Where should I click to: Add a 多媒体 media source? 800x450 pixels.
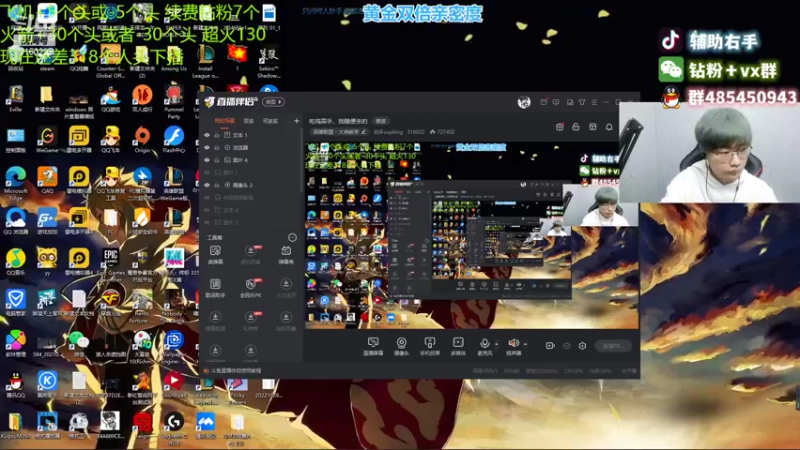[458, 346]
